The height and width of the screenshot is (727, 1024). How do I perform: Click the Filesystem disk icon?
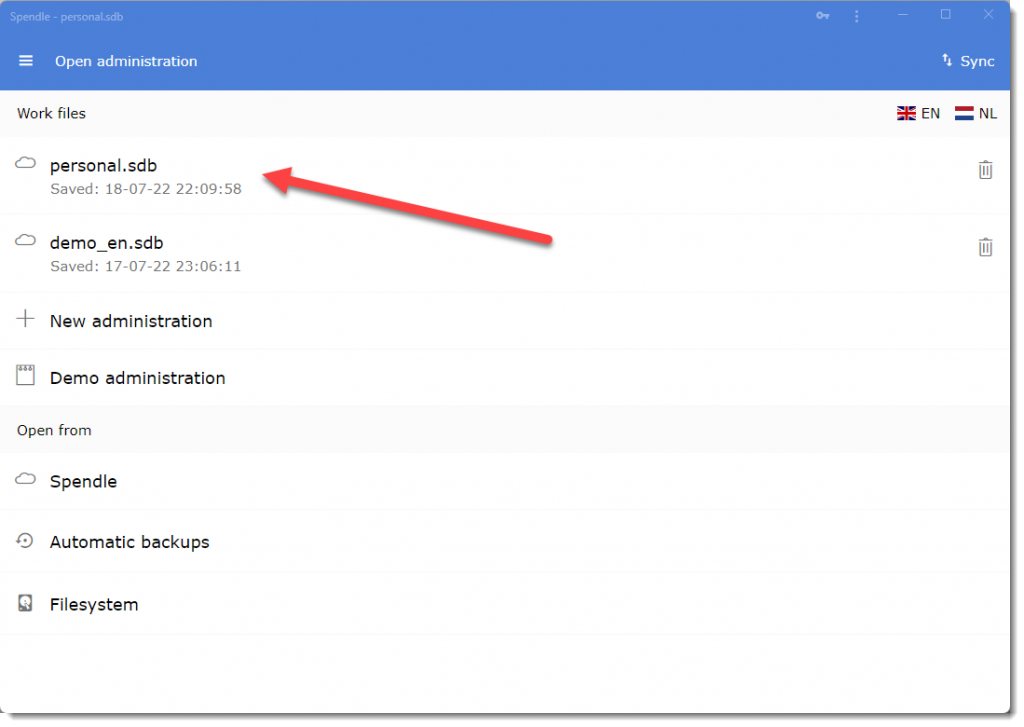click(x=25, y=602)
